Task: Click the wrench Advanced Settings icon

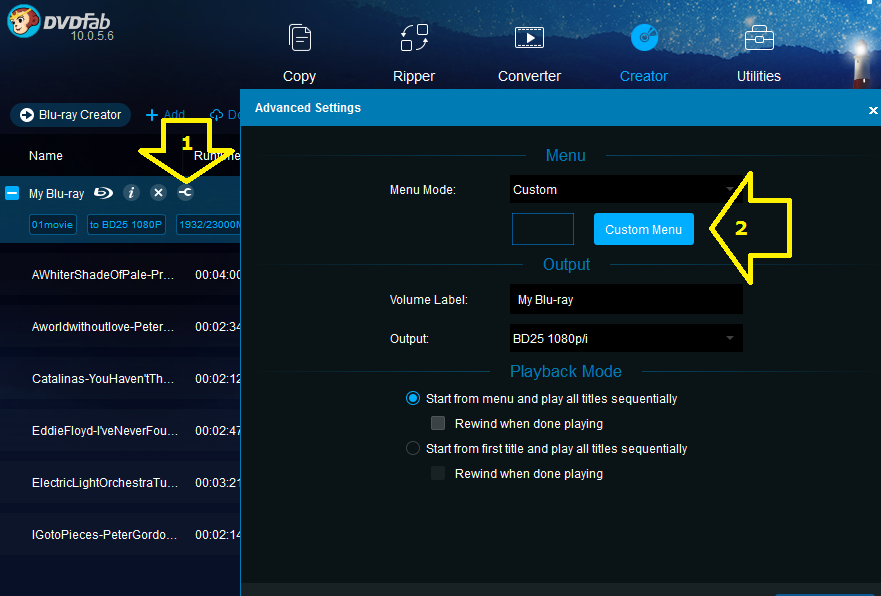Action: click(185, 193)
